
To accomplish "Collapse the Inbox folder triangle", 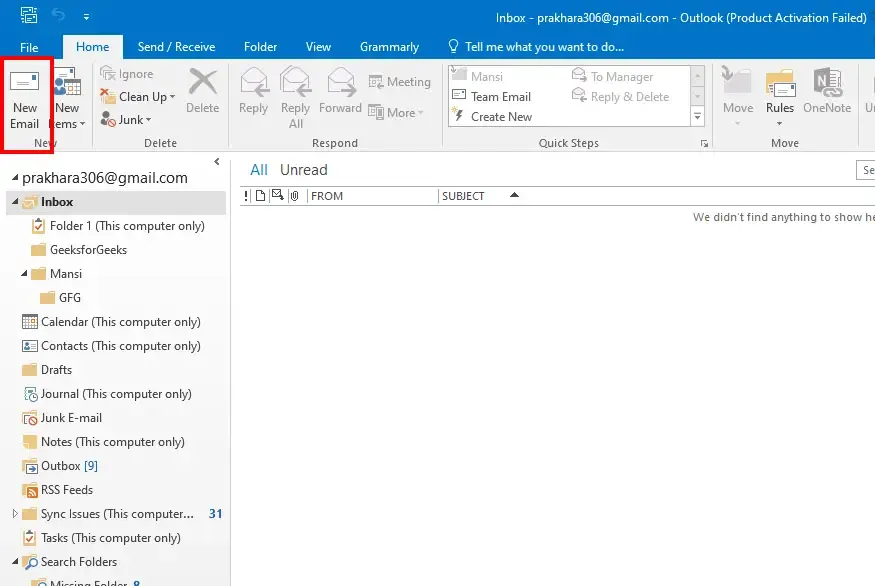I will click(x=15, y=201).
